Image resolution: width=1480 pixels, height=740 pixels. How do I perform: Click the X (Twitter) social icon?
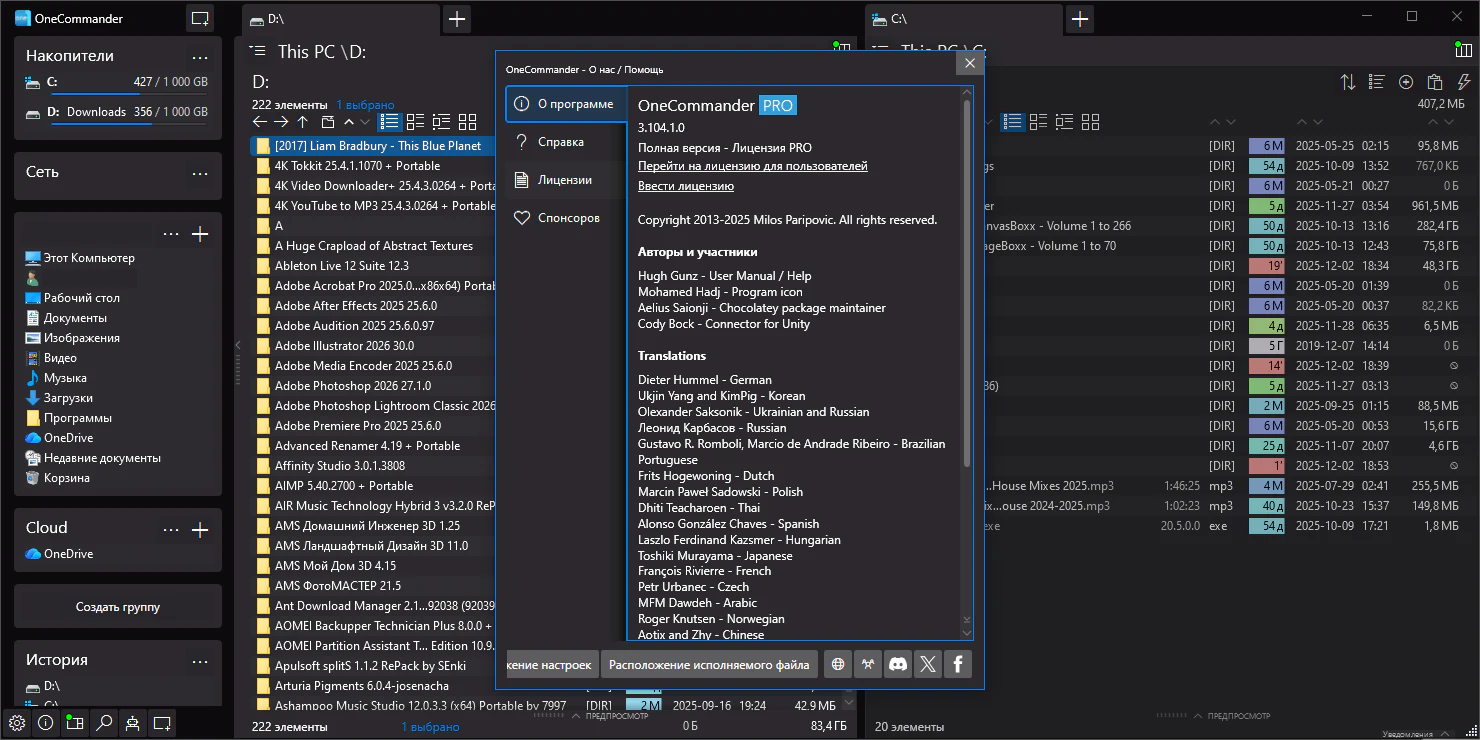928,664
